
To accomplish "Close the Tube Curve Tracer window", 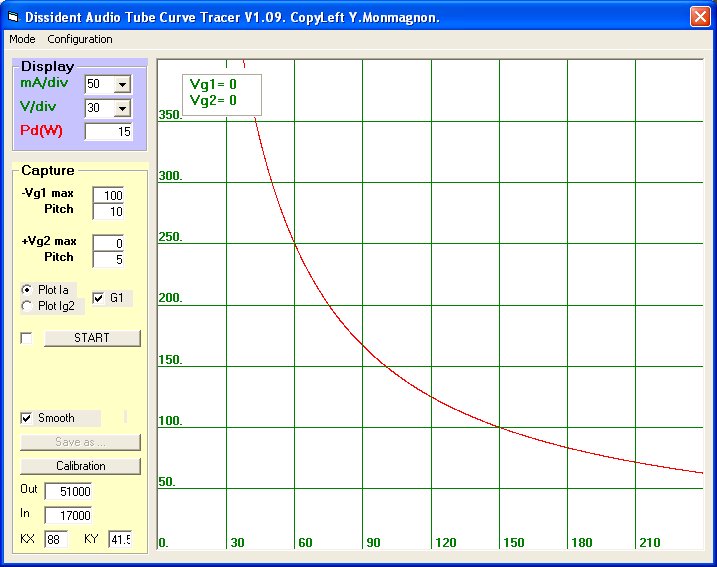I will coord(700,17).
